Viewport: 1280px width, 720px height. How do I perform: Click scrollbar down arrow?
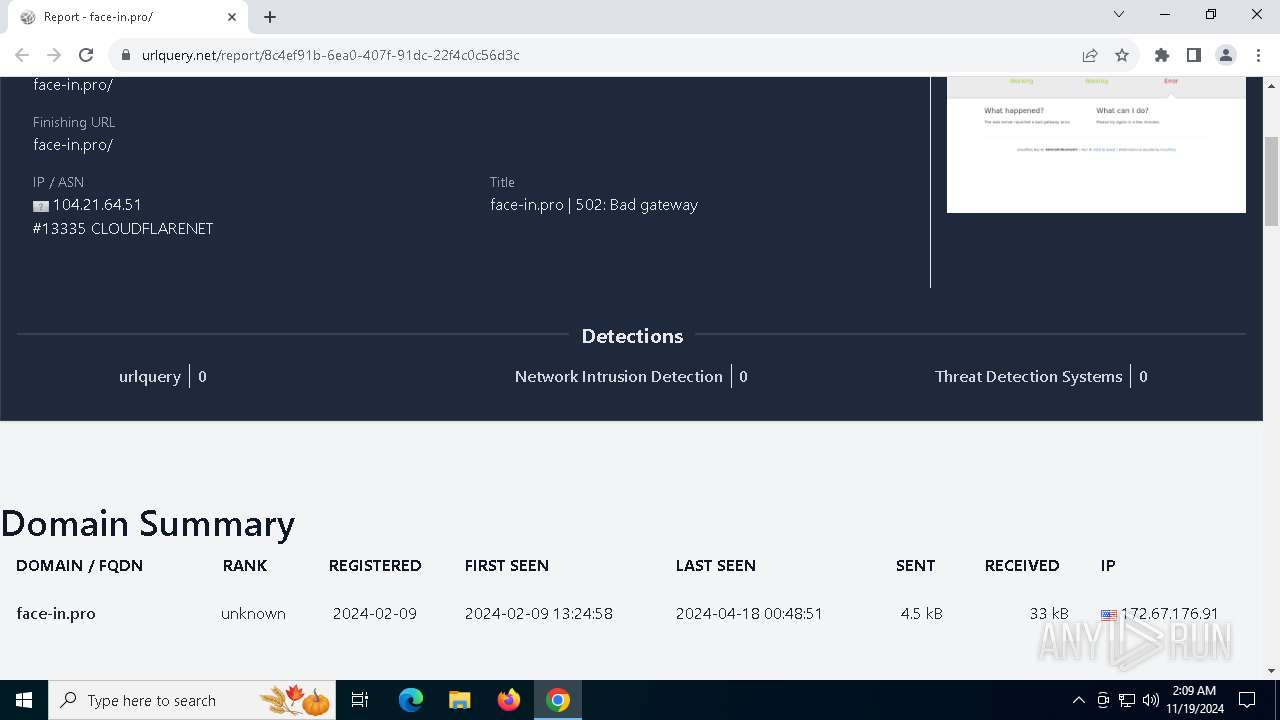coord(1272,671)
